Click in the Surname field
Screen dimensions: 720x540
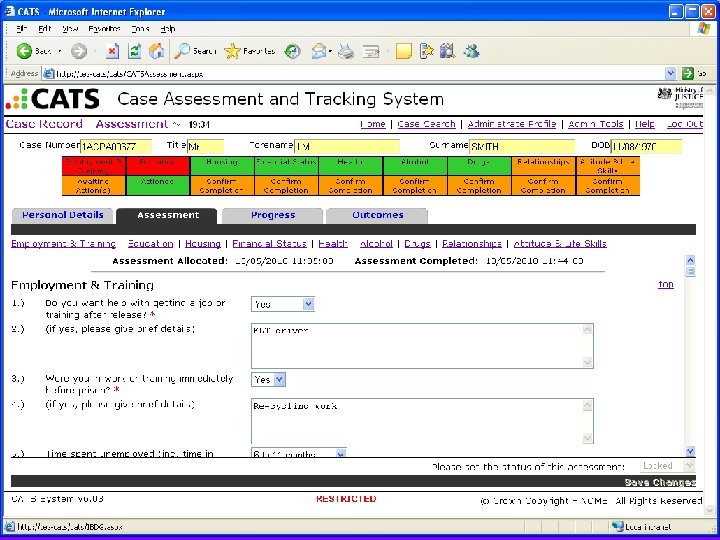522,146
